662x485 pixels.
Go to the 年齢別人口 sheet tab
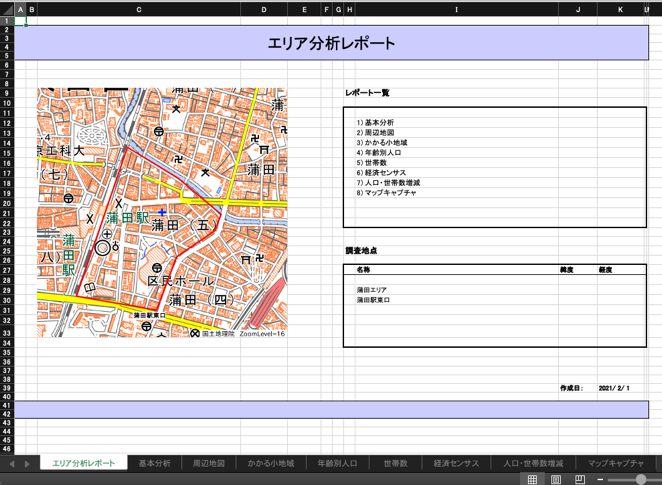(337, 463)
